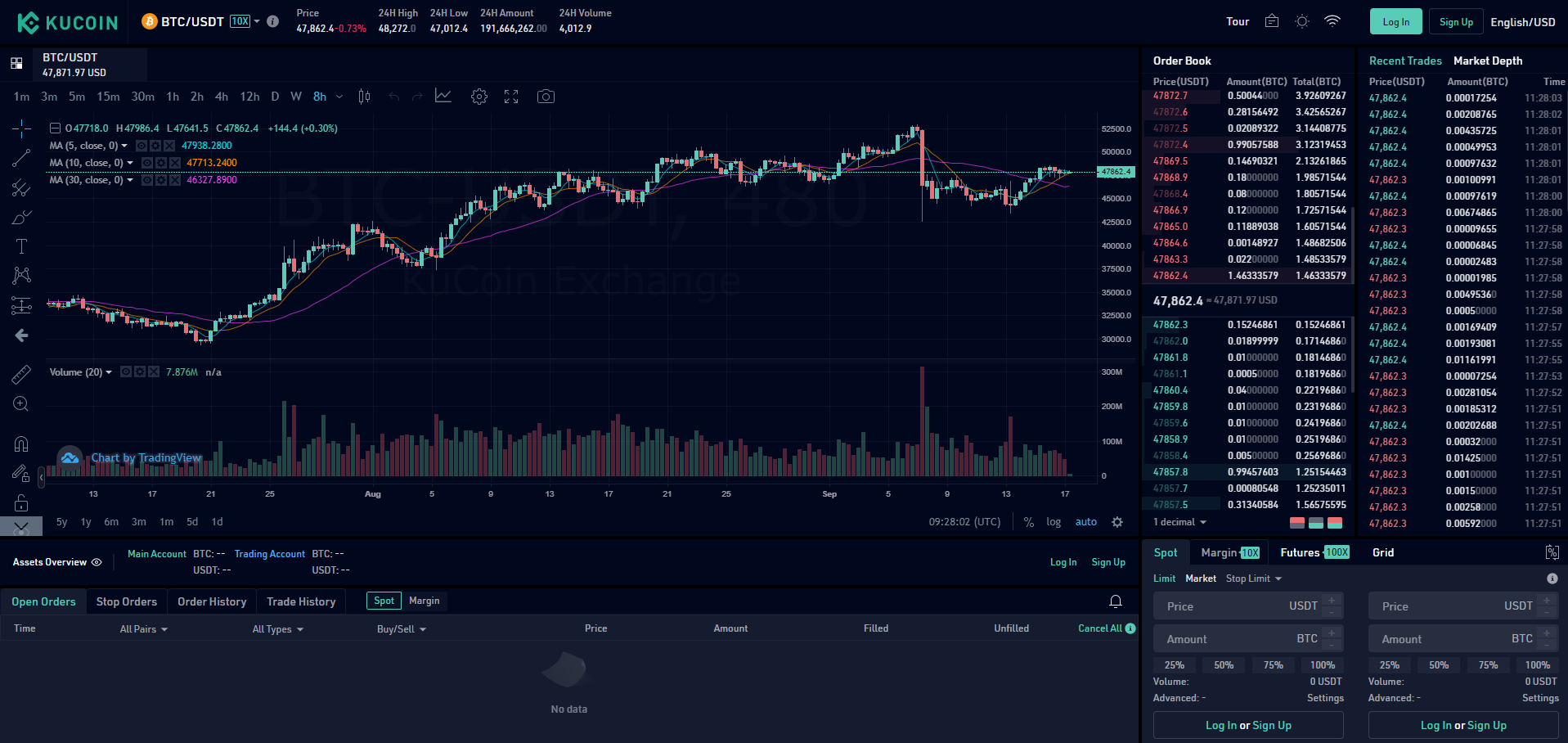This screenshot has height=743, width=1568.
Task: Enter fullscreen chart mode
Action: coord(511,97)
